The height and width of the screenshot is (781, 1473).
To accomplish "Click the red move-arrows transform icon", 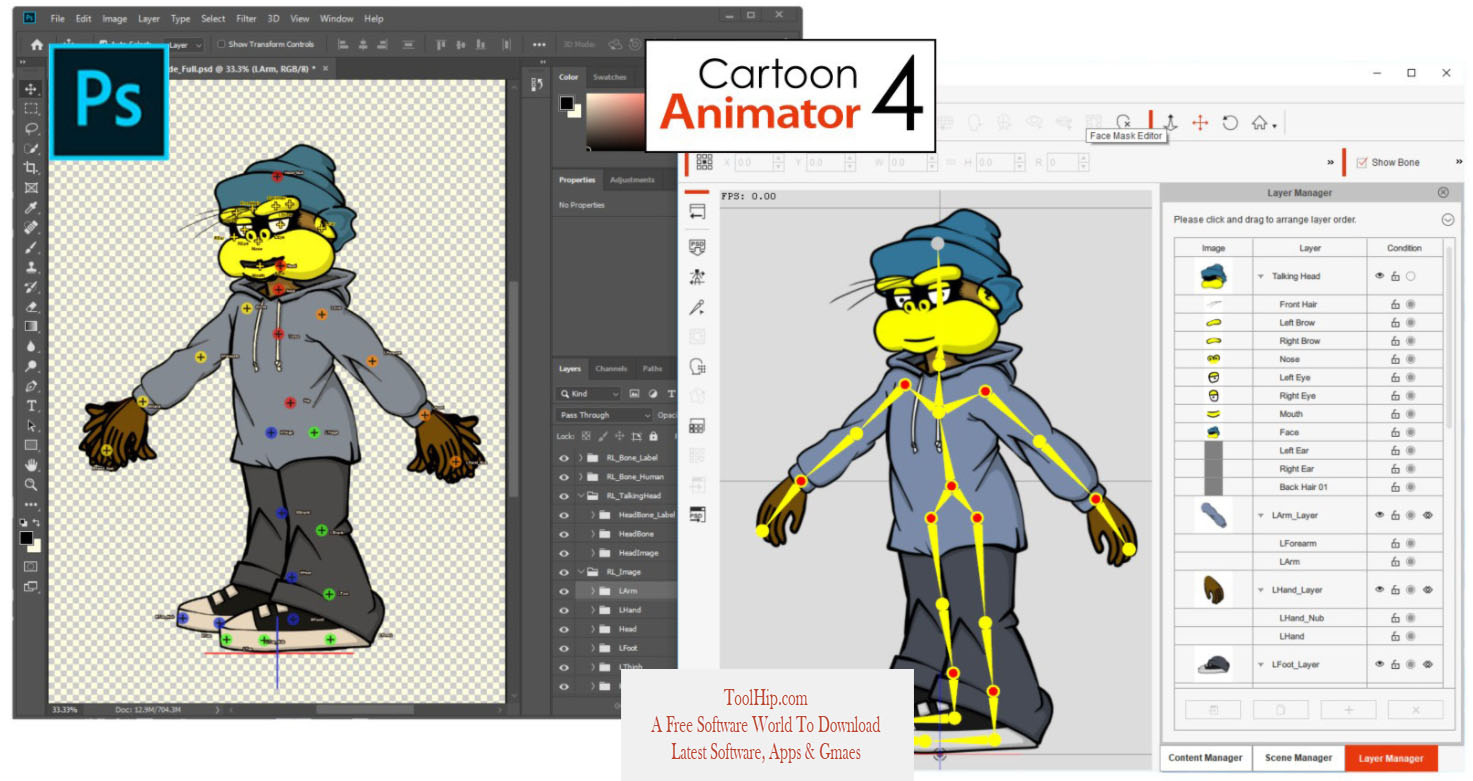I will (1200, 123).
